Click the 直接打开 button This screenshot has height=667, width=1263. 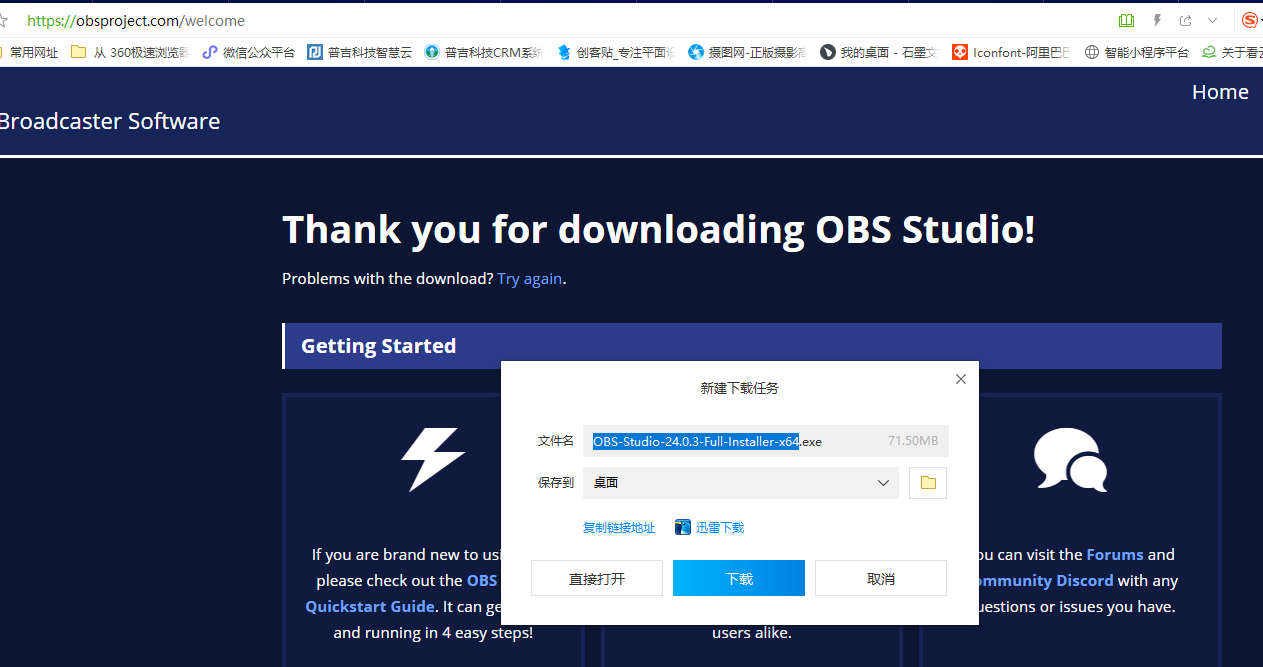click(x=597, y=579)
